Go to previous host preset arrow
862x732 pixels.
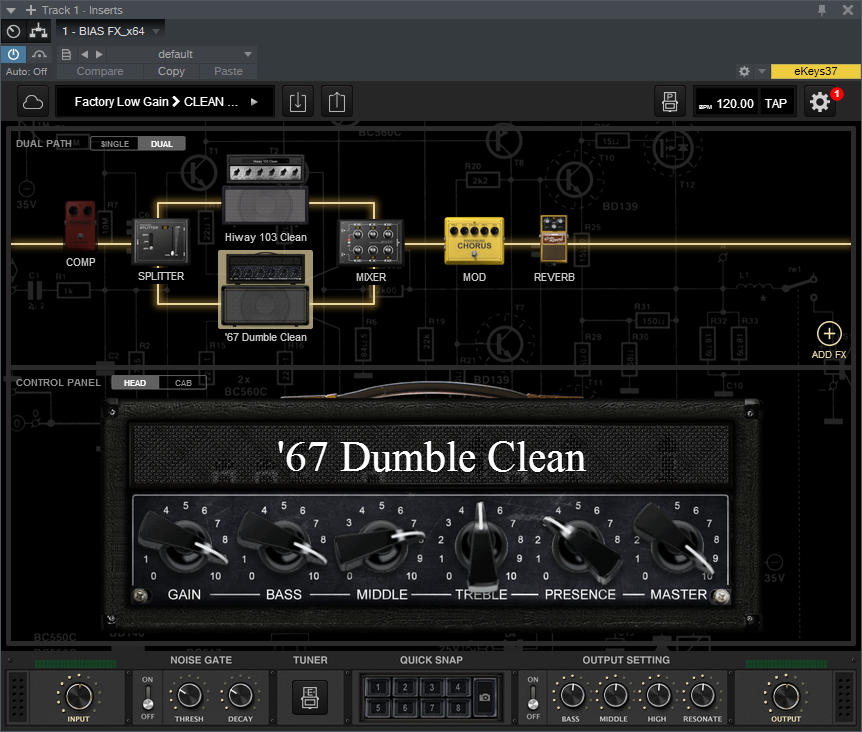click(x=84, y=54)
